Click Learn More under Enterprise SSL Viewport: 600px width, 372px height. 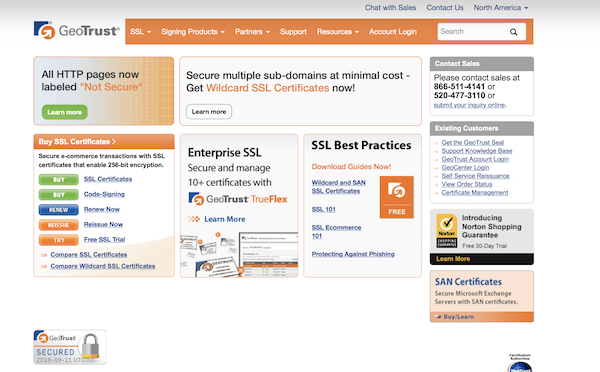225,219
